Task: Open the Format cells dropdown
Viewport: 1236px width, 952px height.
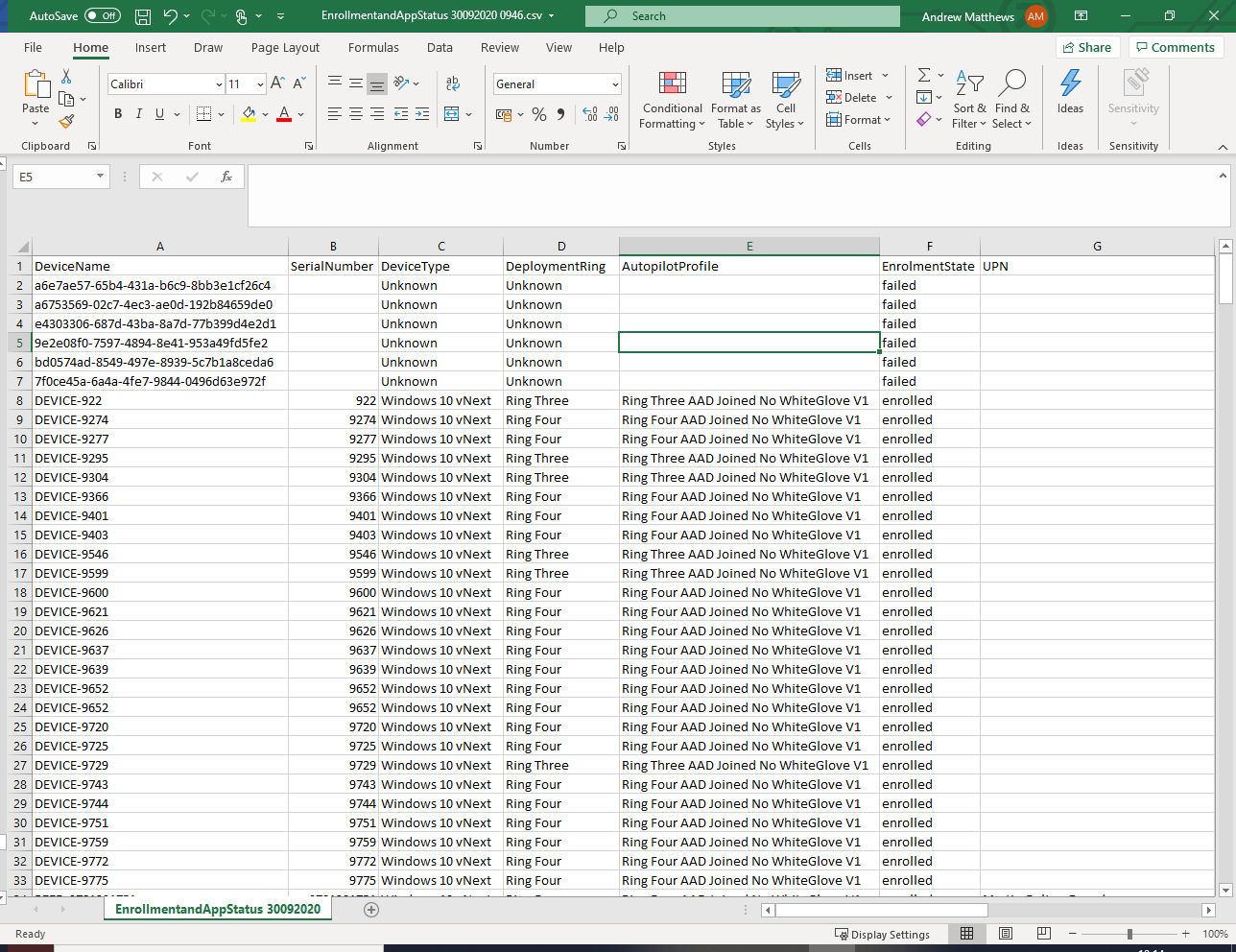Action: 859,120
